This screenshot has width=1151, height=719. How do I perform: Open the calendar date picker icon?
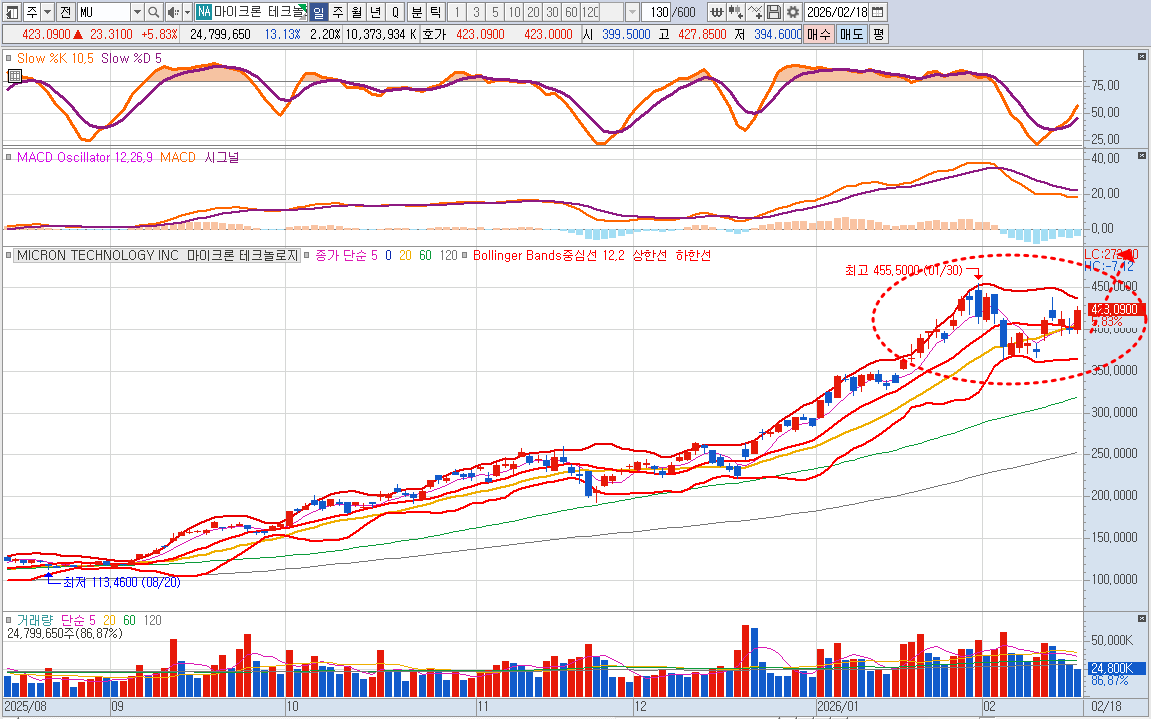point(877,12)
